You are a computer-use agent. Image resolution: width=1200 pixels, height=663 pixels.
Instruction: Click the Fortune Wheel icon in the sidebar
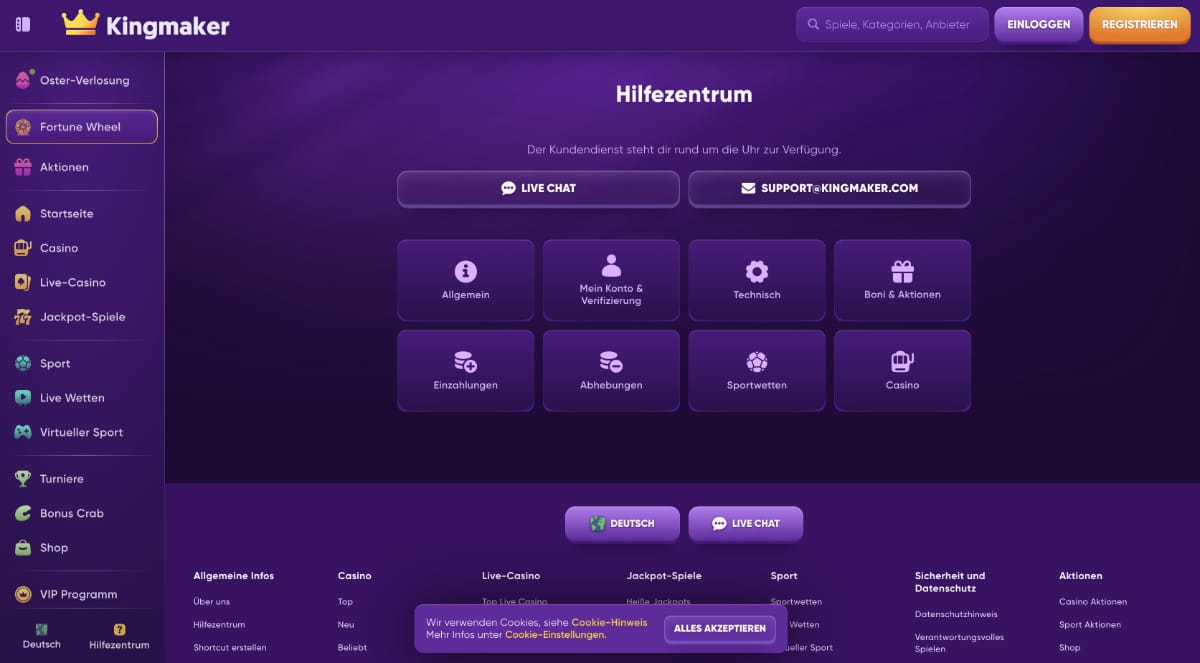pyautogui.click(x=23, y=127)
